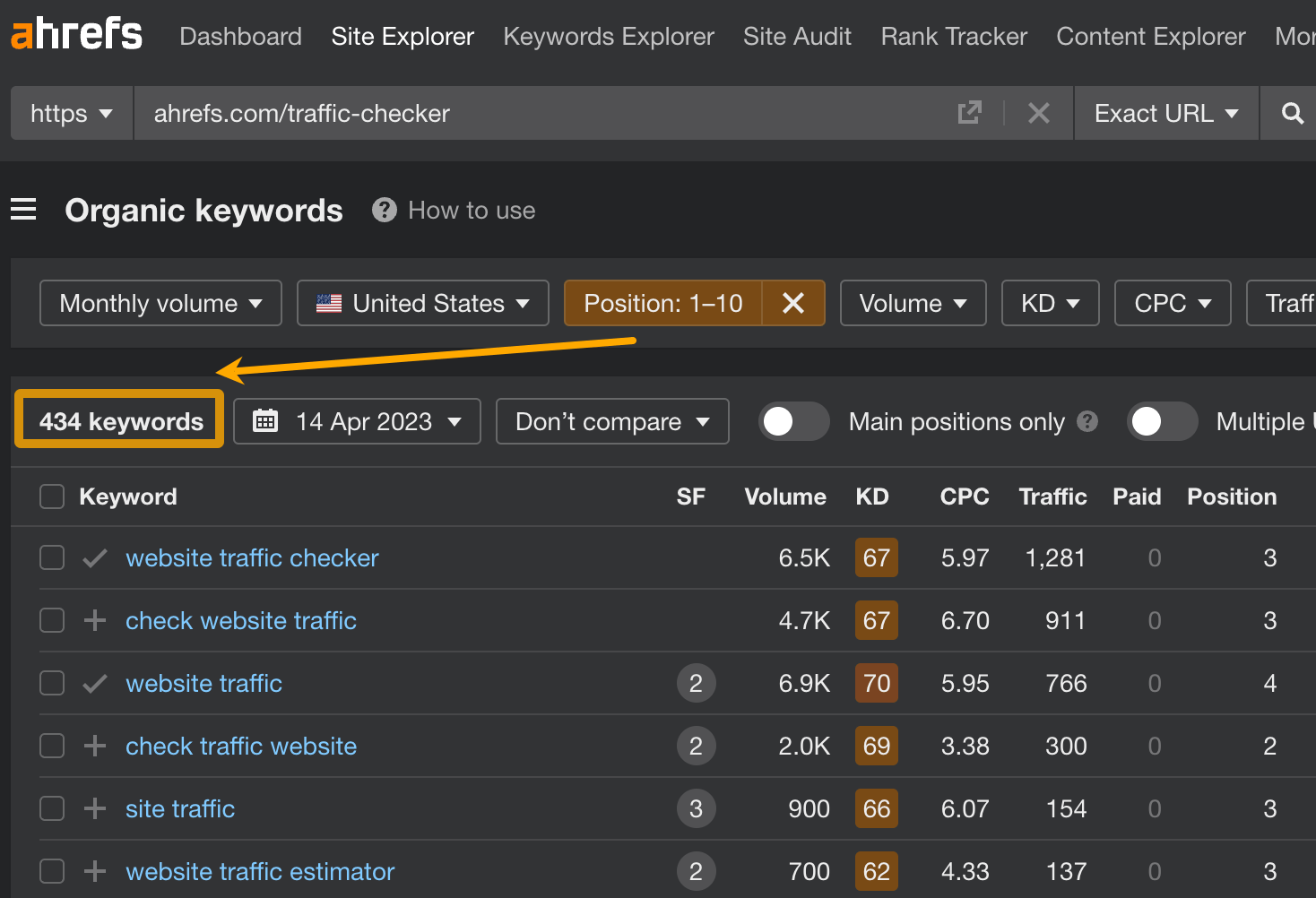The image size is (1316, 898).
Task: Open the check website traffic keyword link
Action: [x=240, y=620]
